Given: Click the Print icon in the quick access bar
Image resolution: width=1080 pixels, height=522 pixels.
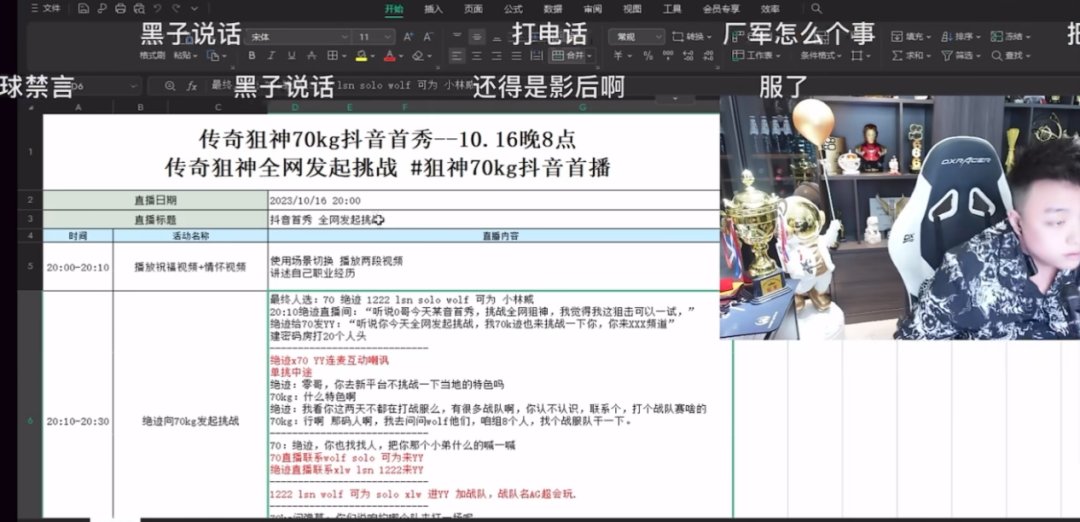Looking at the screenshot, I should click(120, 9).
